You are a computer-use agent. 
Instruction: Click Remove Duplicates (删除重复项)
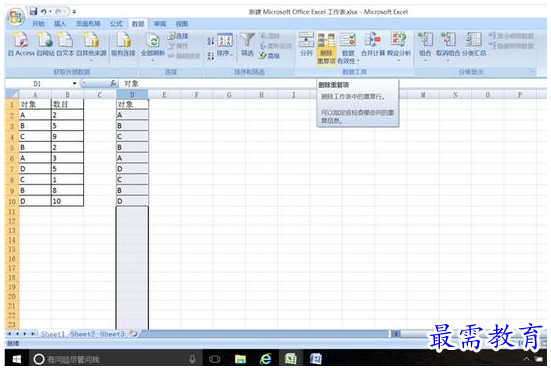pos(326,48)
